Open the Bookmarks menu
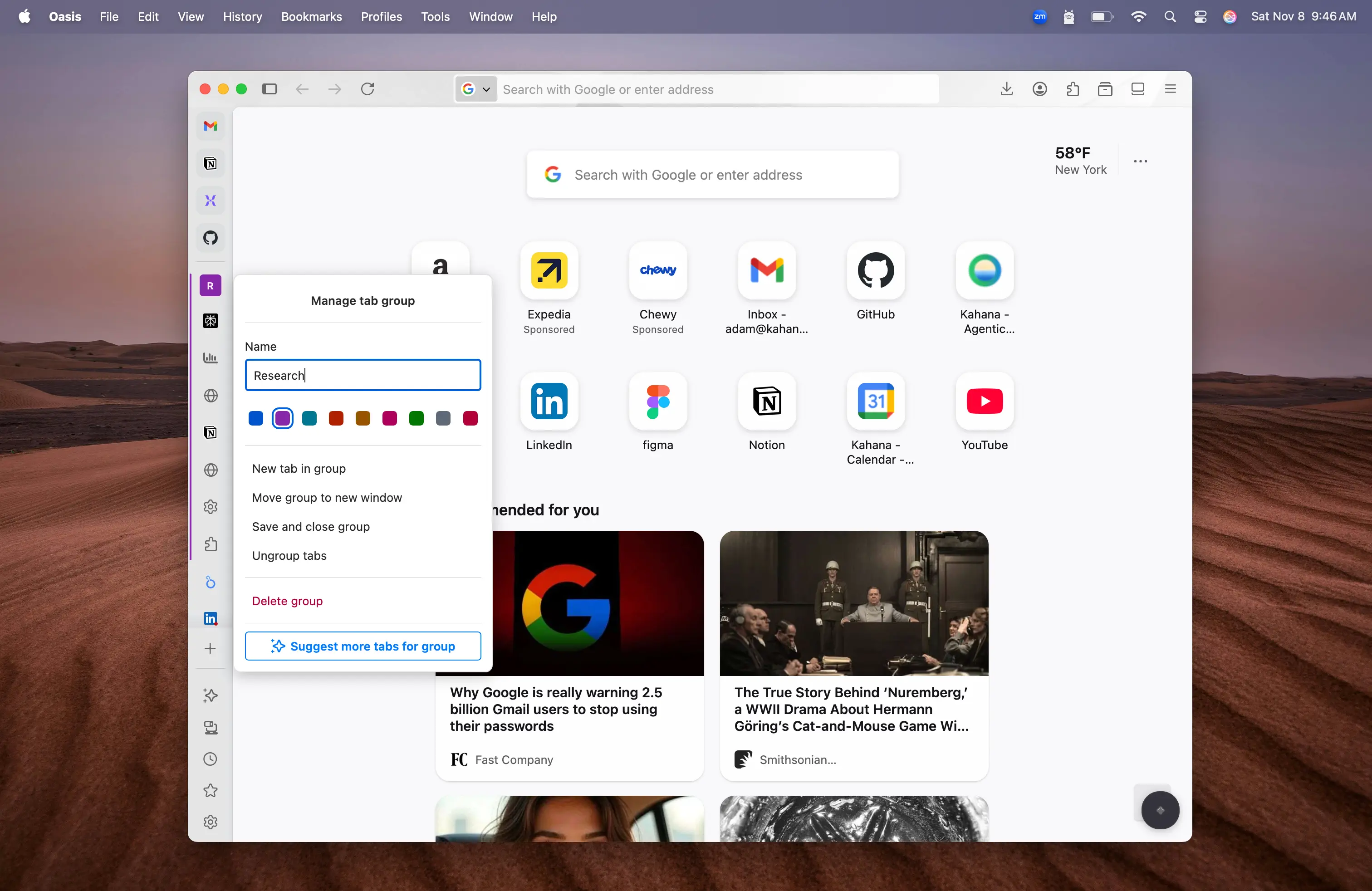 click(311, 17)
